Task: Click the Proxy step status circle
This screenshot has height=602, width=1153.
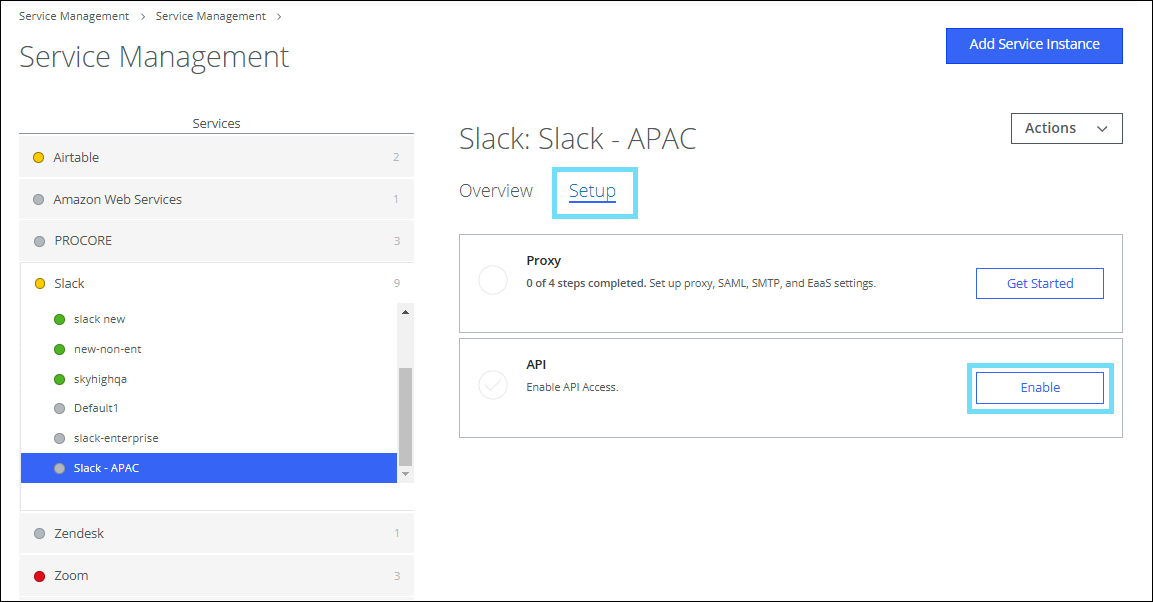Action: (493, 280)
